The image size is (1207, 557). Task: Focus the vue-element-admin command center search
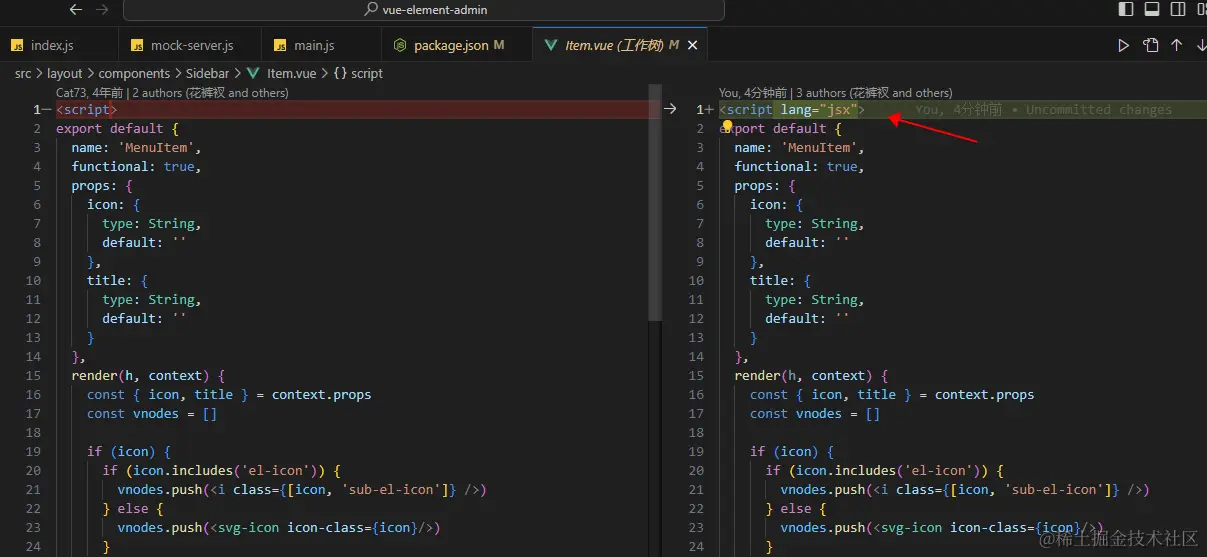424,10
